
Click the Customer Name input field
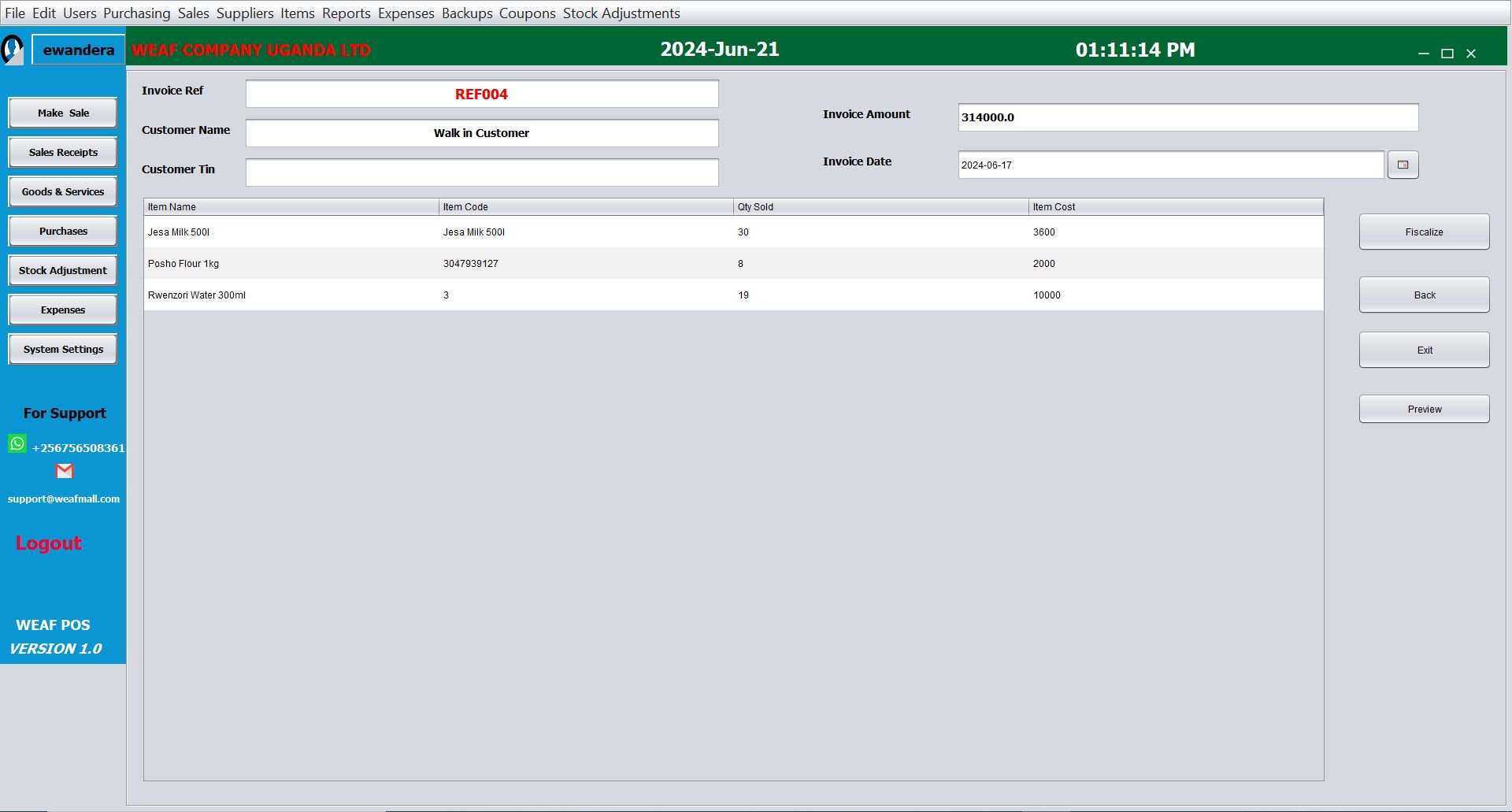[482, 133]
